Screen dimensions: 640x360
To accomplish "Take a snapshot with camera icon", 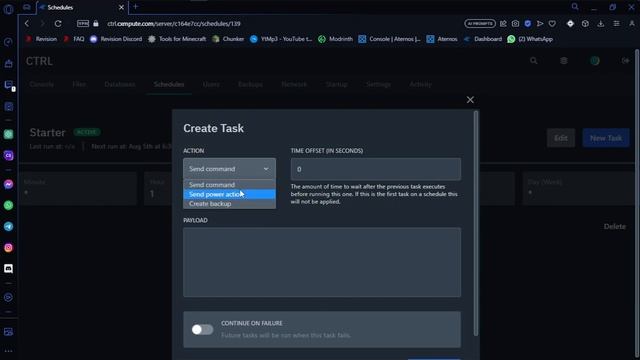I will coord(516,24).
